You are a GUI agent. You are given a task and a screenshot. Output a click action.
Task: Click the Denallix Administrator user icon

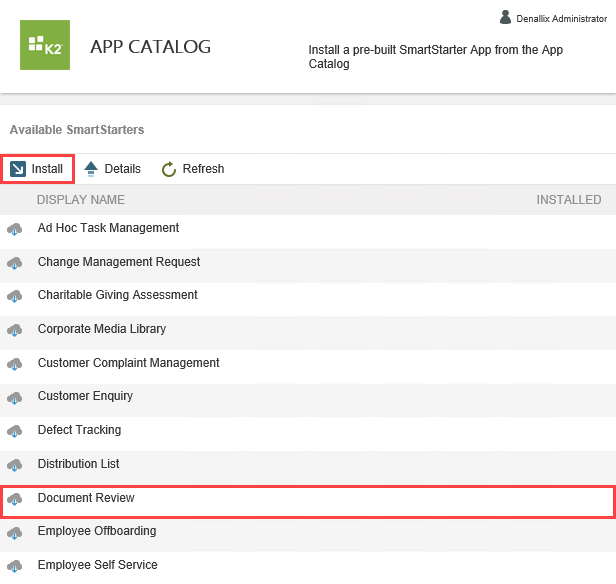click(505, 17)
